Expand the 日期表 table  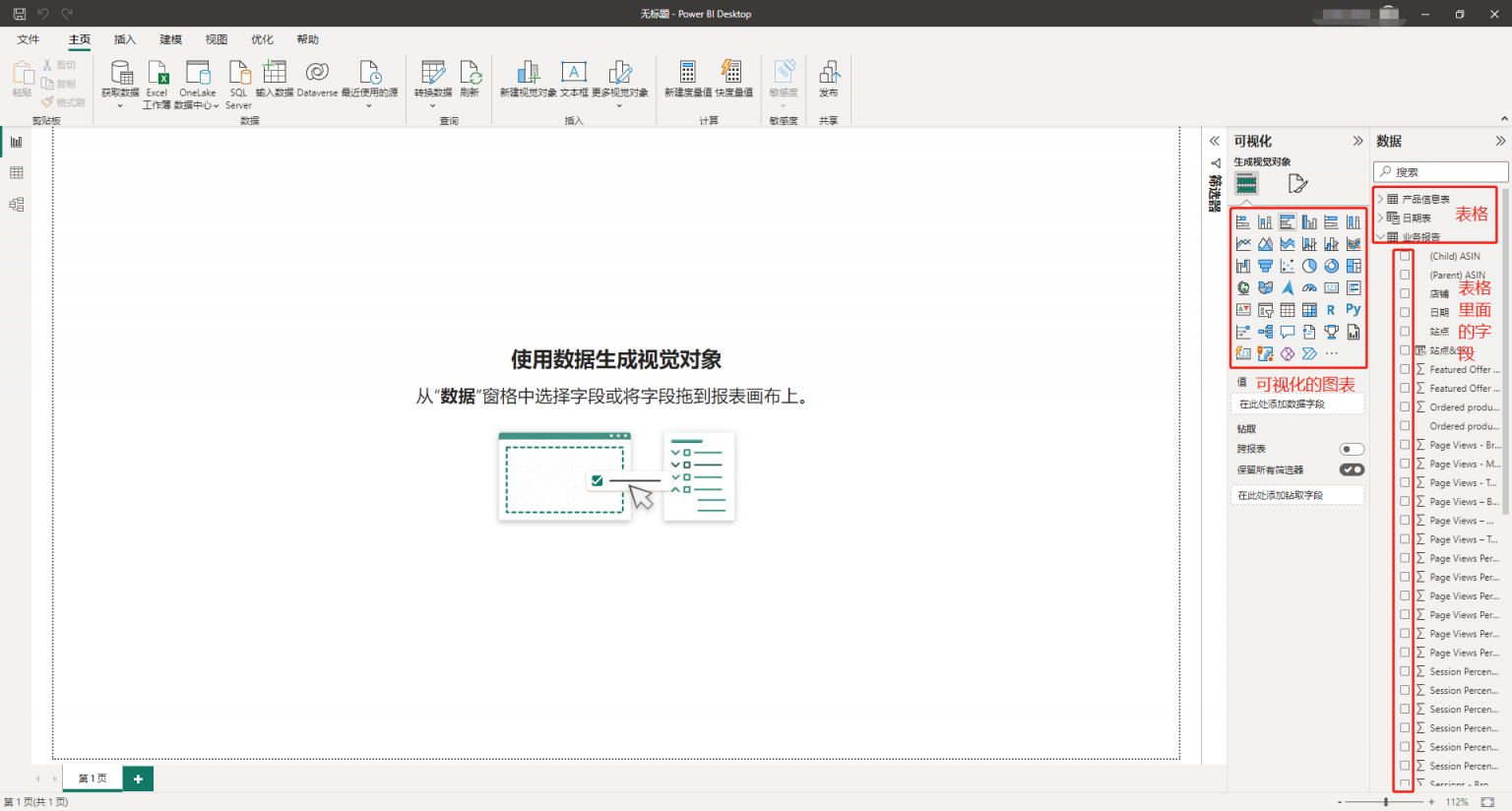tap(1380, 218)
